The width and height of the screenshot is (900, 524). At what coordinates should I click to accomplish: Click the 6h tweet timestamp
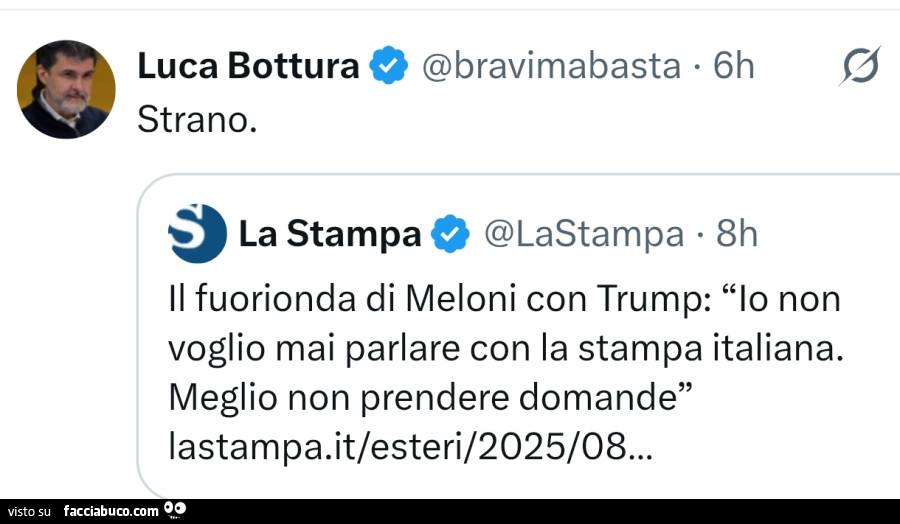[x=733, y=66]
